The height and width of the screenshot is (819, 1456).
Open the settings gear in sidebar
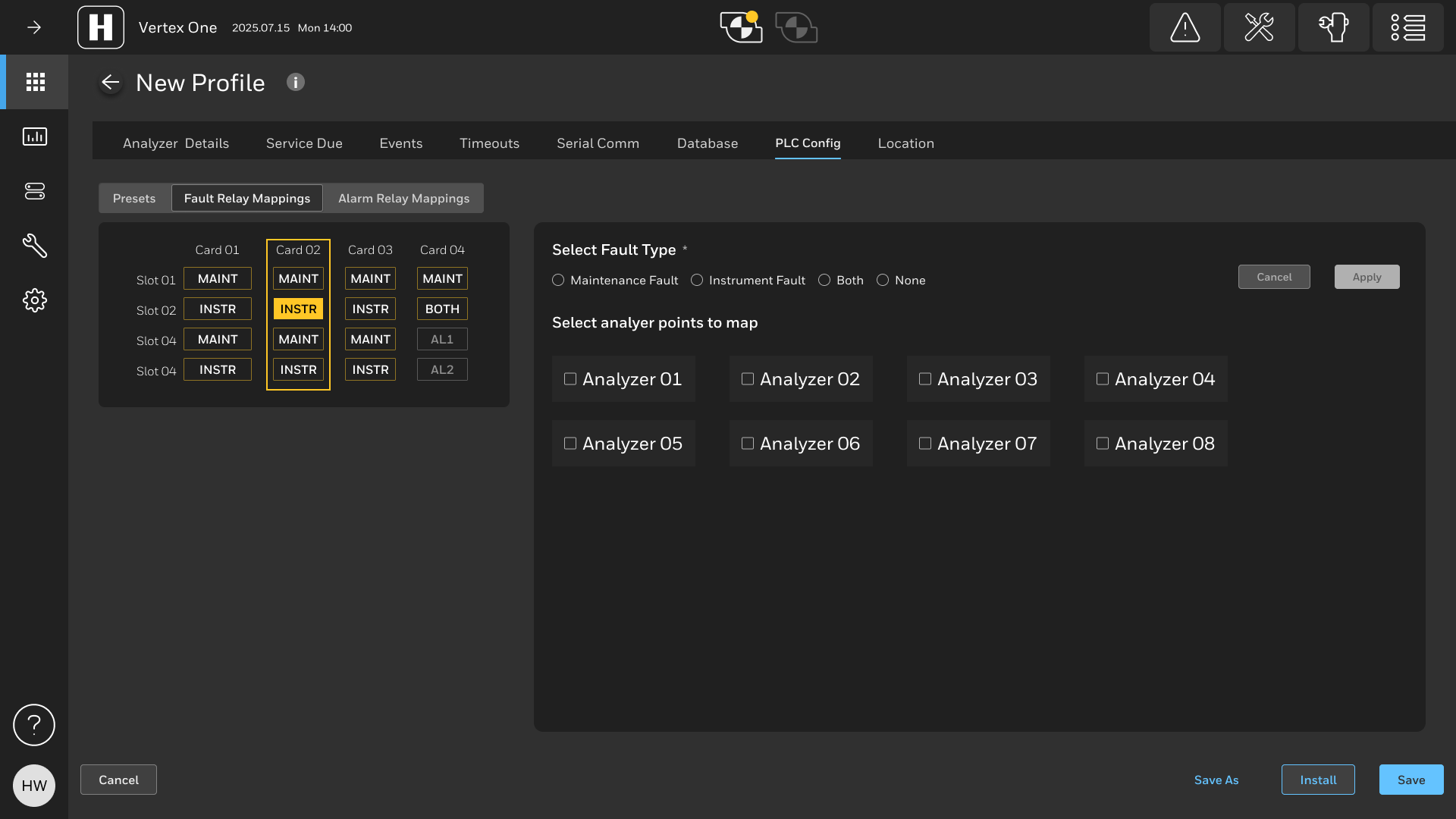coord(35,300)
